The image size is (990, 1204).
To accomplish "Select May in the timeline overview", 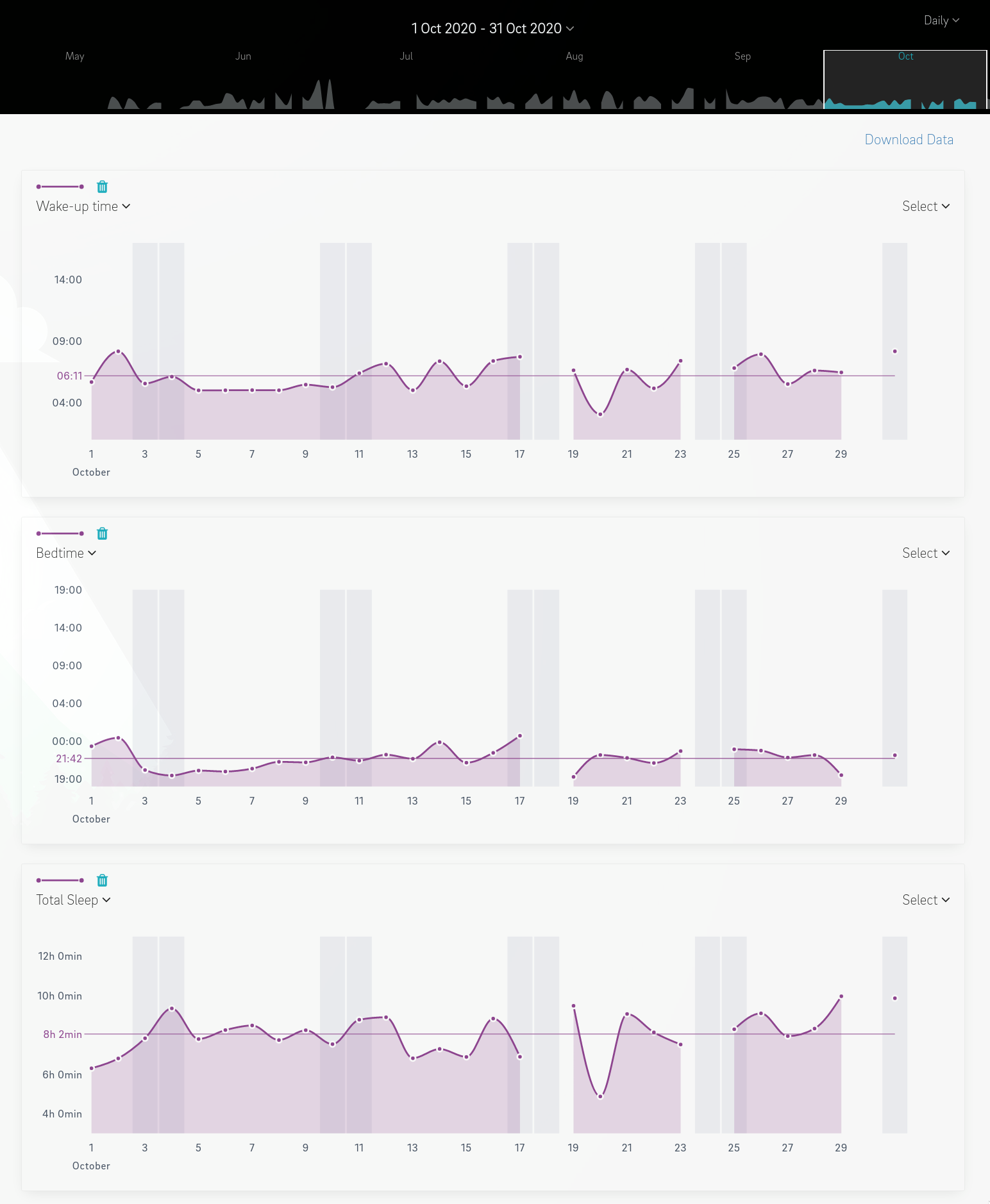I will coord(75,56).
